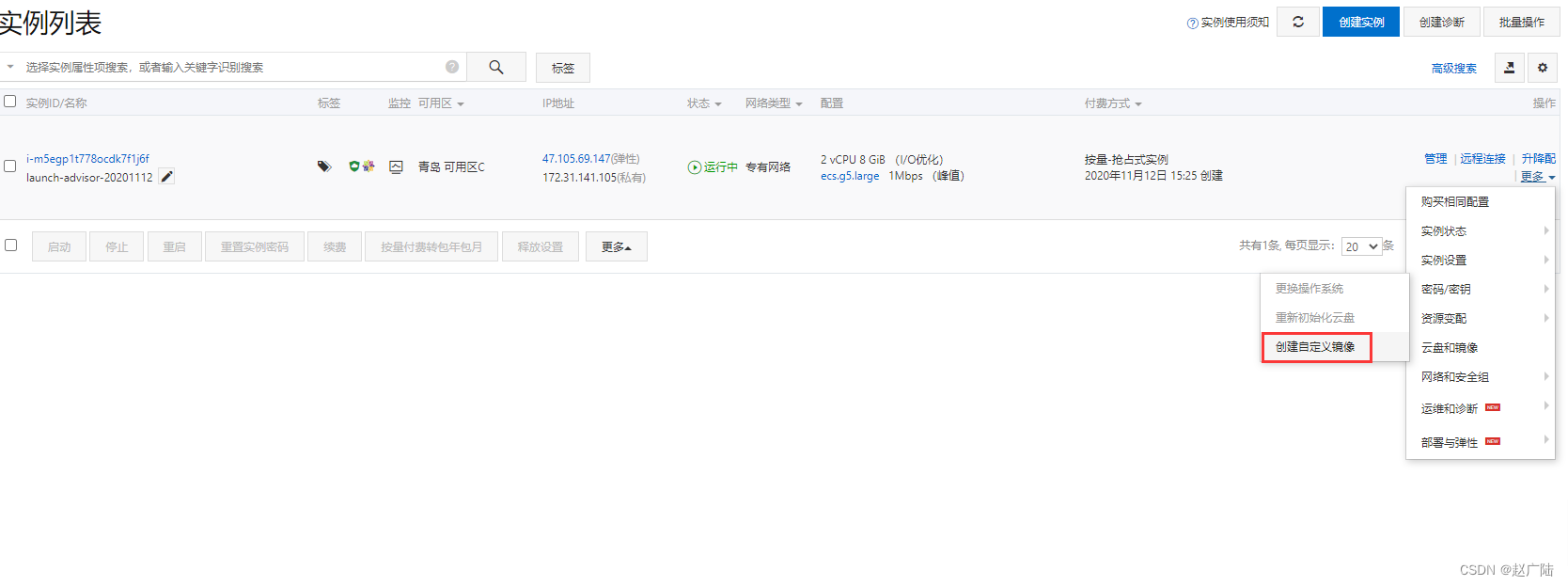Click the pencil edit-name icon beside launch-advisor-20201112
Viewport: 1568px width, 586px height.
tap(166, 176)
